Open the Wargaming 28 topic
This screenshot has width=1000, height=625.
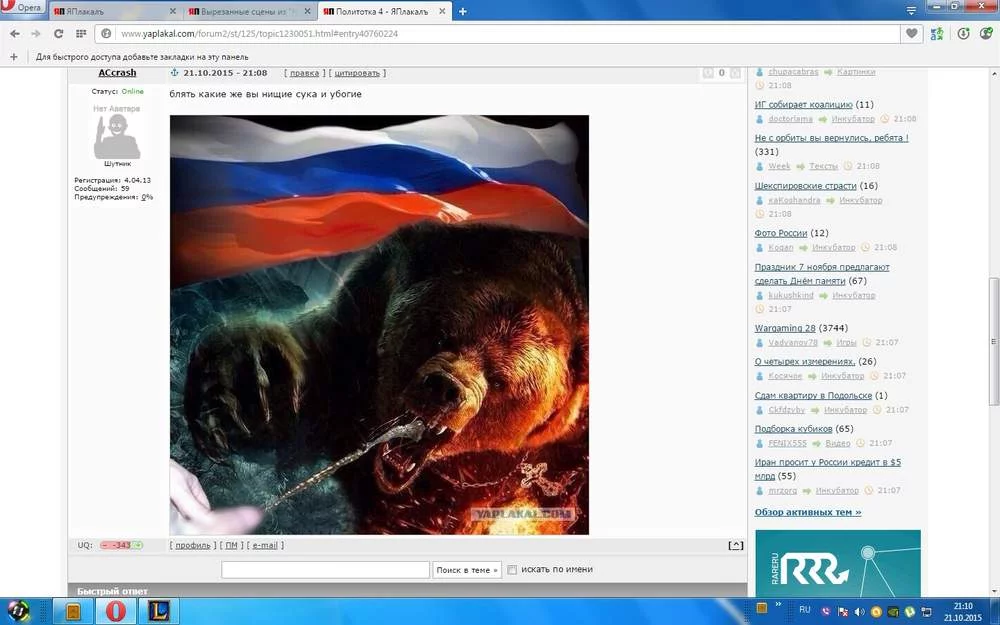[785, 328]
